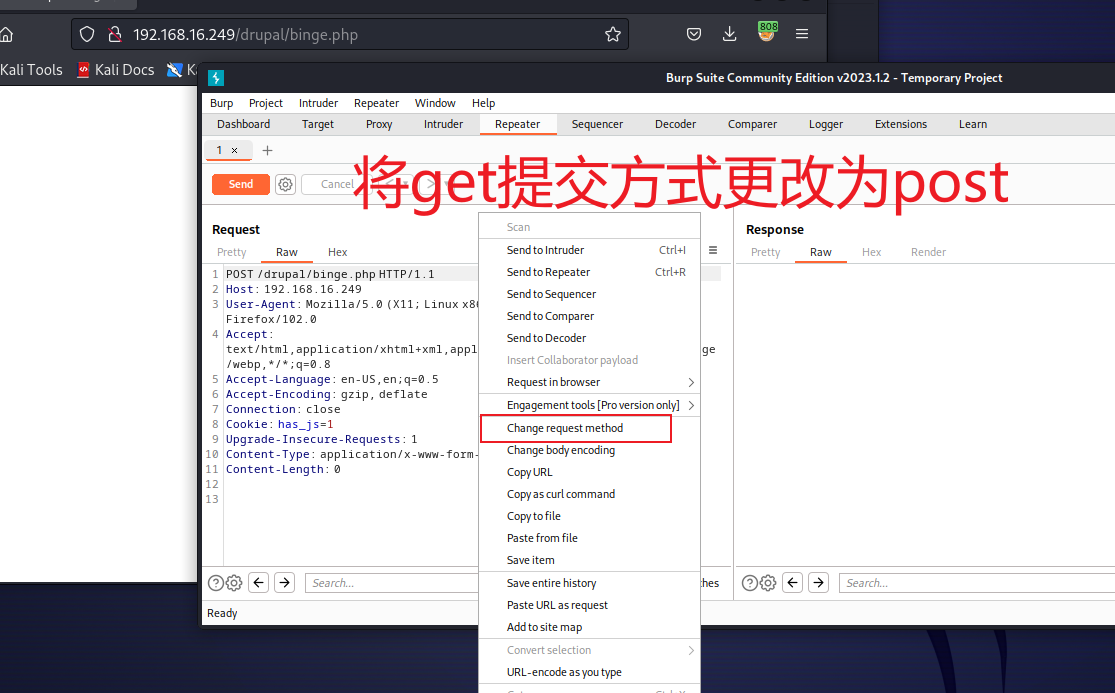Image resolution: width=1115 pixels, height=693 pixels.
Task: Open the Kali Docs bookmark
Action: click(115, 70)
